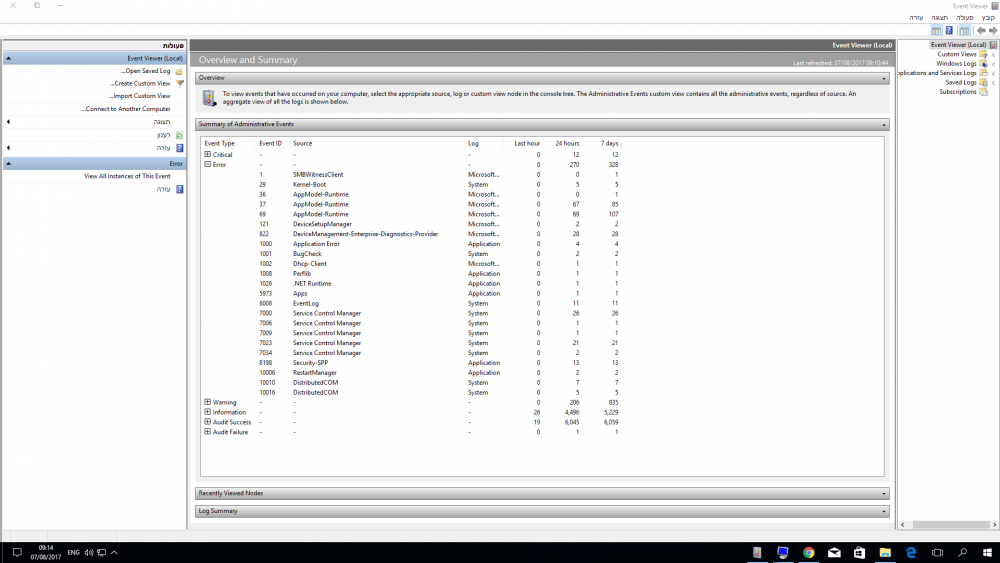Open Microsoft Store from taskbar
Image resolution: width=1000 pixels, height=563 pixels.
pyautogui.click(x=860, y=553)
